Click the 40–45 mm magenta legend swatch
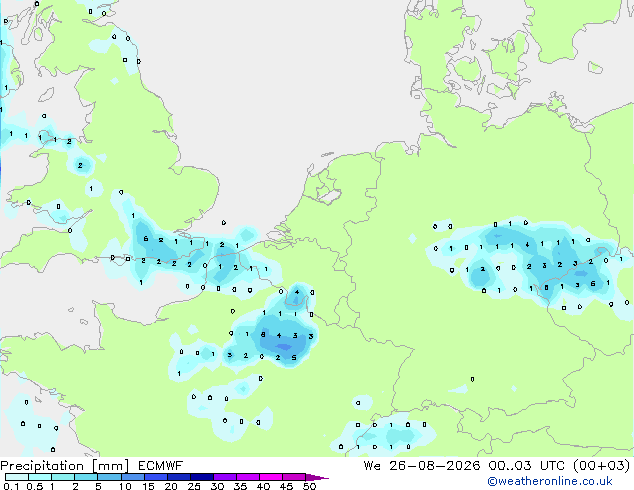 point(270,477)
